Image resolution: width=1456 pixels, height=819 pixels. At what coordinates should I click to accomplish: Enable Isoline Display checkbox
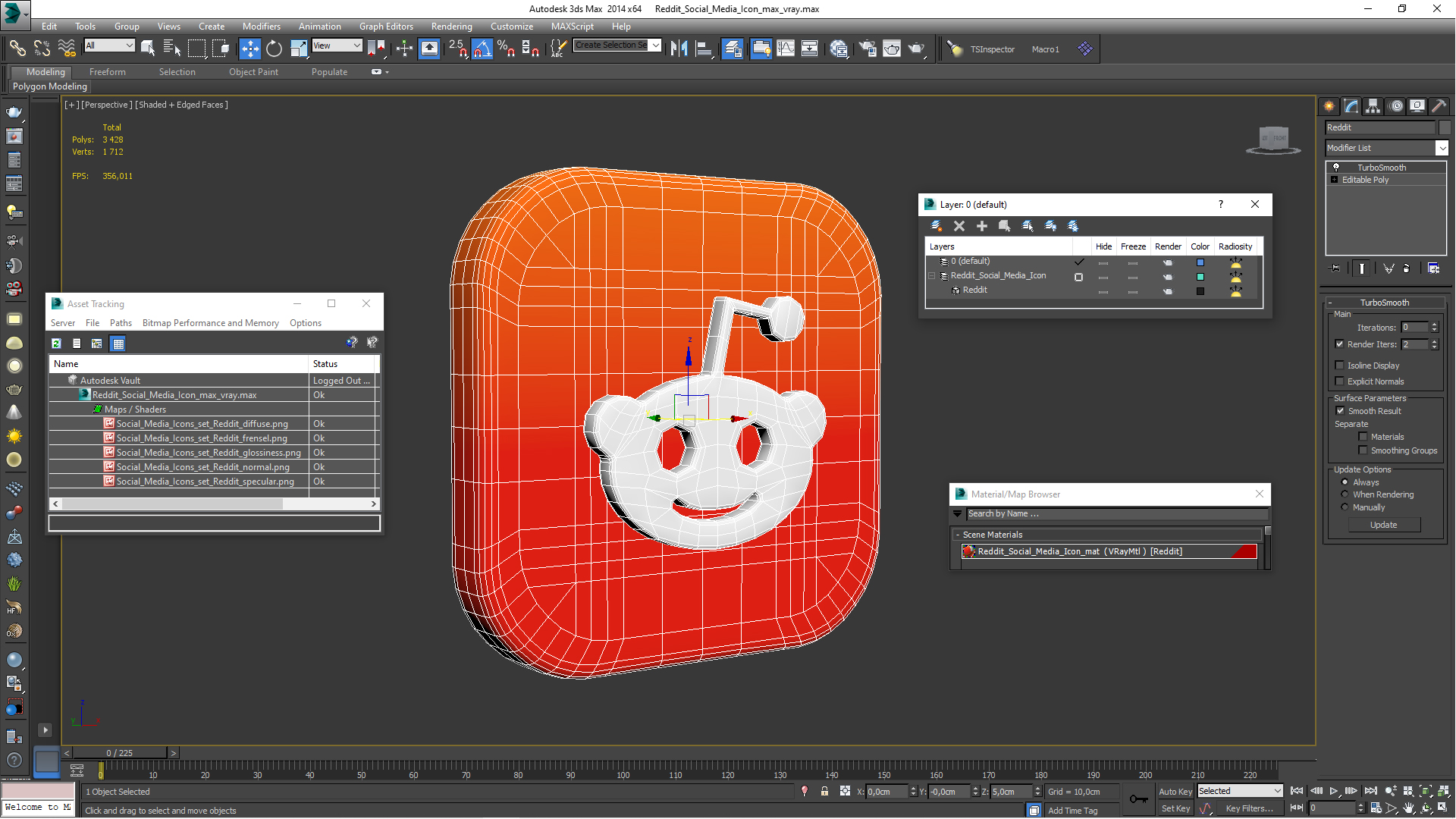[1340, 366]
